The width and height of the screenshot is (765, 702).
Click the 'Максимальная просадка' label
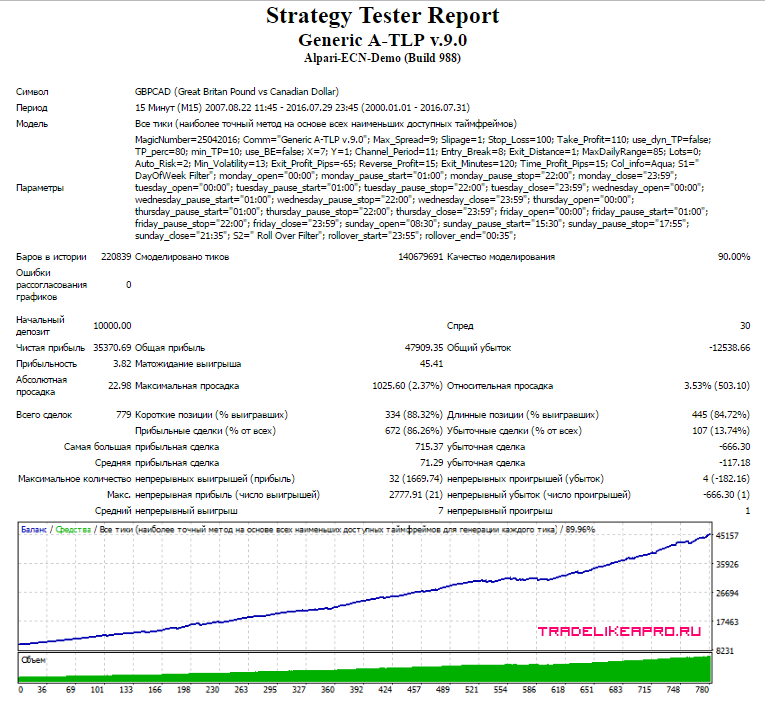[x=187, y=386]
